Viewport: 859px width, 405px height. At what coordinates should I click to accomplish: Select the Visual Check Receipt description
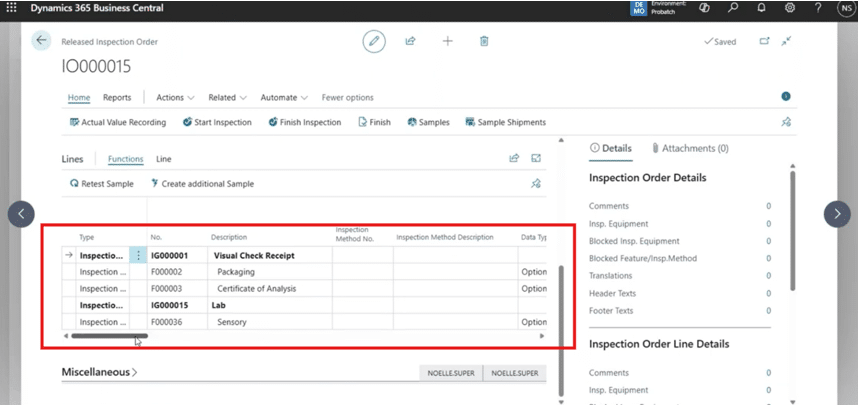[270, 255]
